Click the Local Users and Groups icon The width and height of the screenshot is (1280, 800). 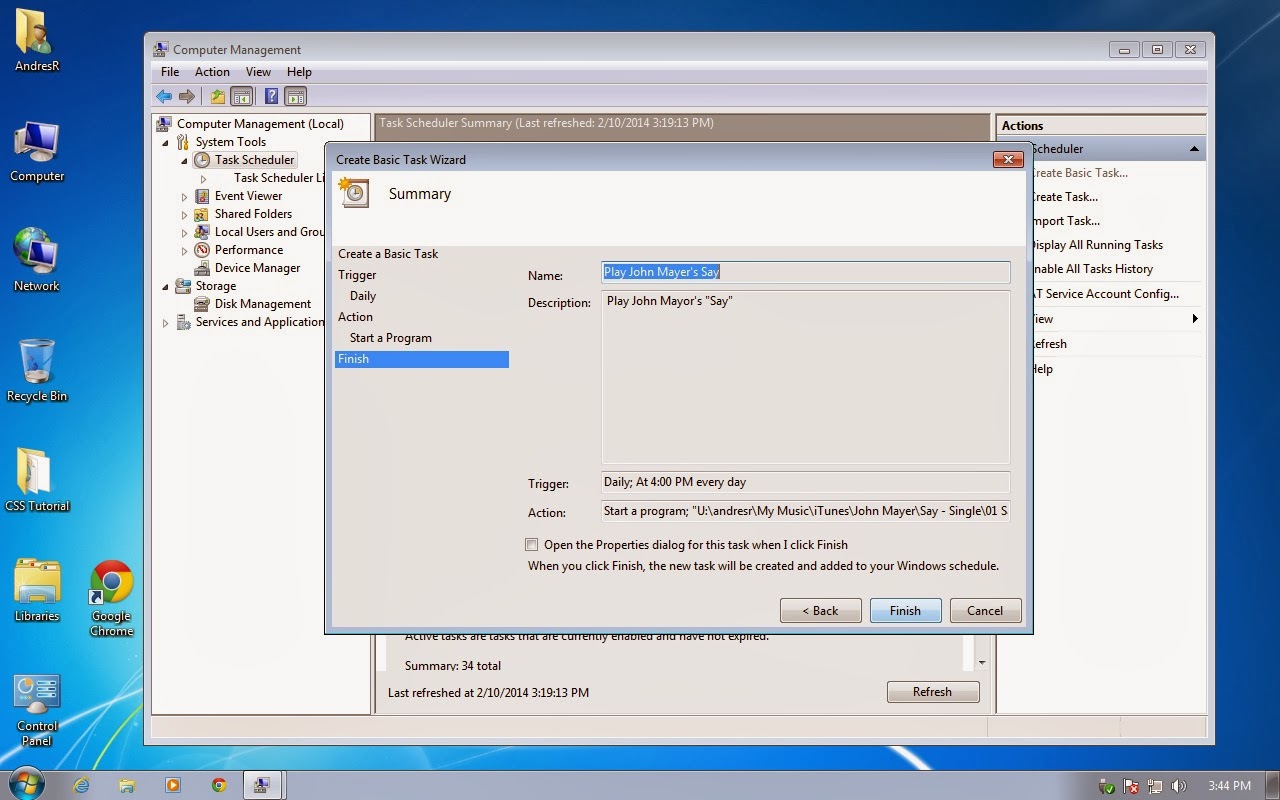pyautogui.click(x=203, y=232)
